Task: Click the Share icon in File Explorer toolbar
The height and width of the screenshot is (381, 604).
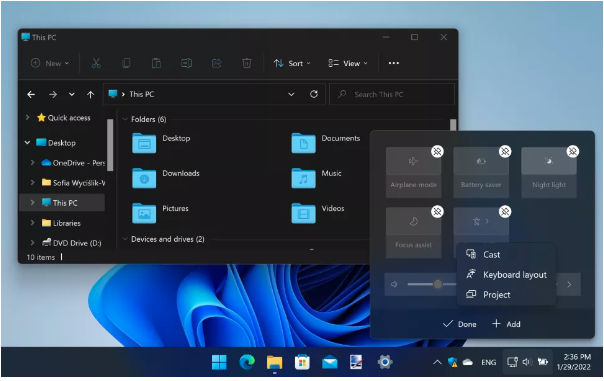Action: coord(217,63)
